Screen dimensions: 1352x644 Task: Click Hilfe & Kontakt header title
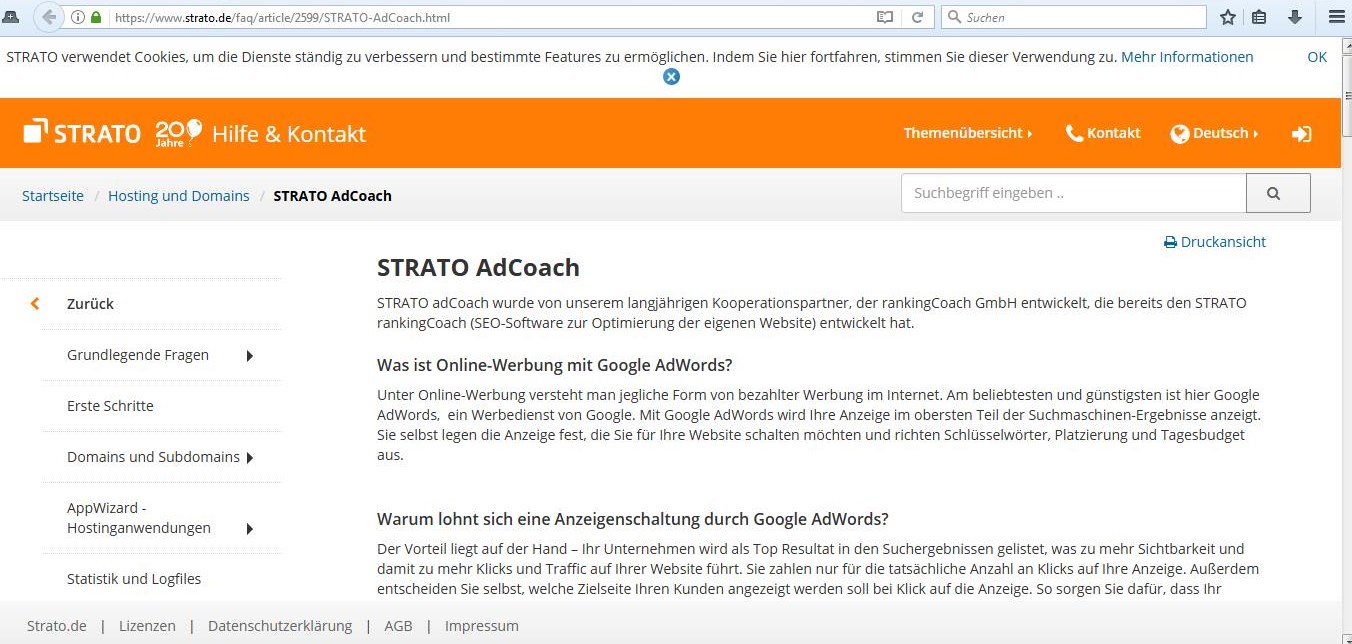(x=289, y=133)
